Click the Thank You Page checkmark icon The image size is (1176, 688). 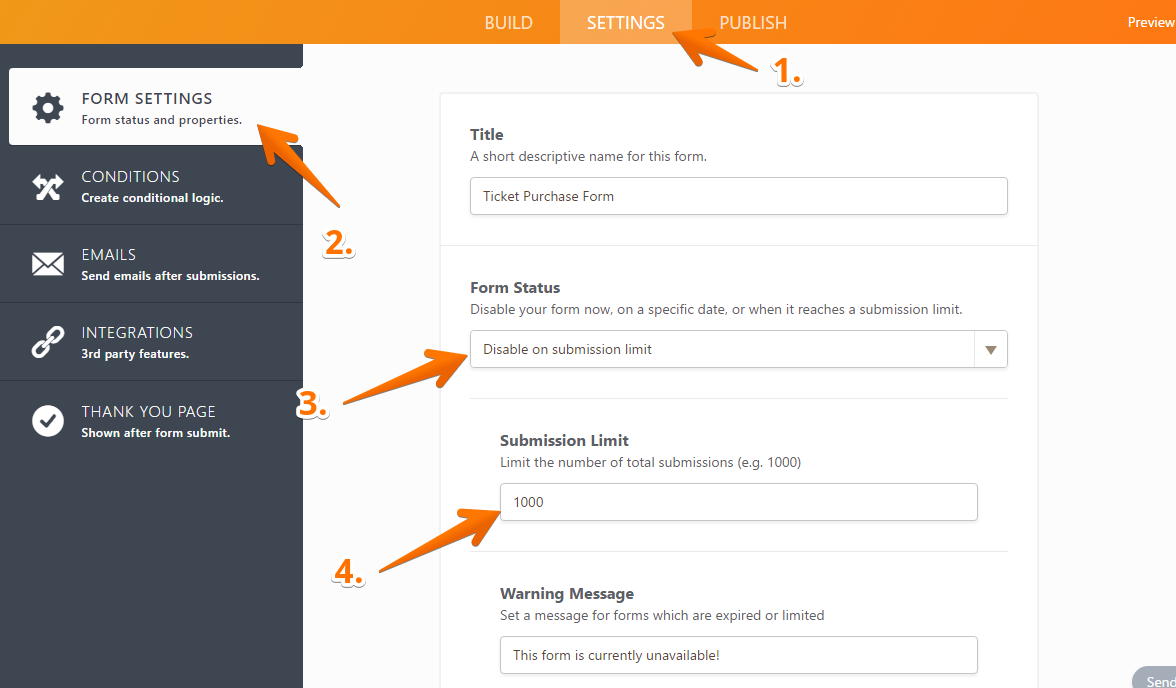click(x=48, y=421)
